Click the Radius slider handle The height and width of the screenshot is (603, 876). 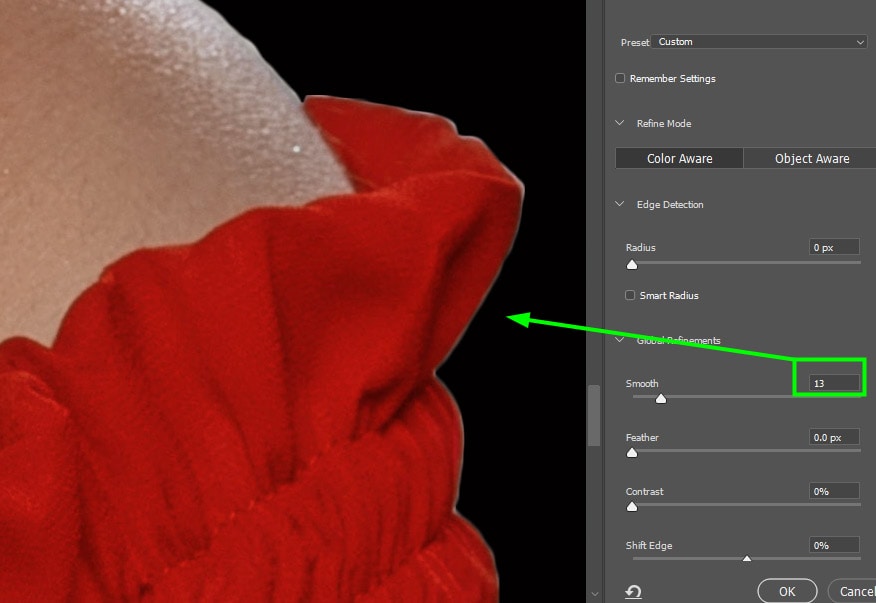click(x=632, y=265)
